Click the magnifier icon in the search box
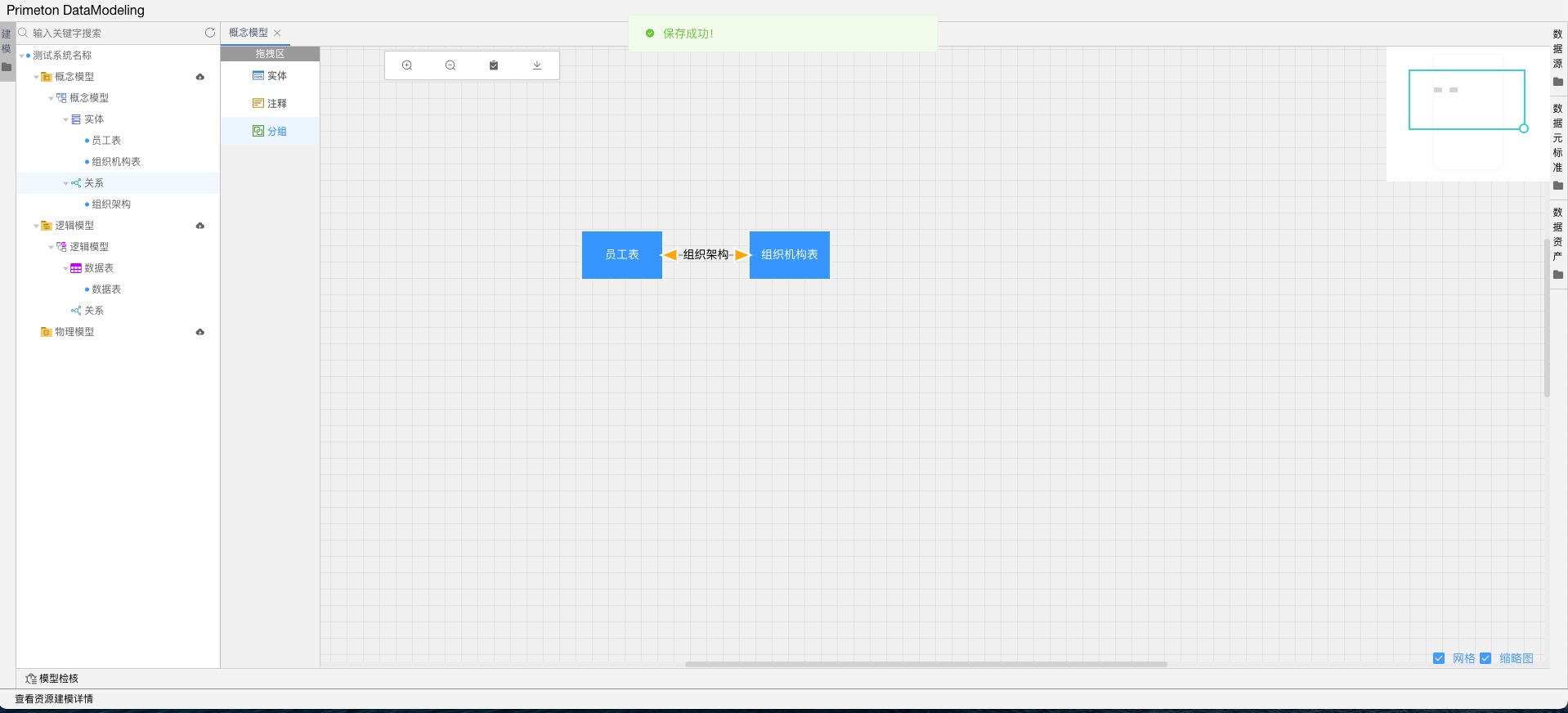This screenshot has height=713, width=1568. point(24,33)
